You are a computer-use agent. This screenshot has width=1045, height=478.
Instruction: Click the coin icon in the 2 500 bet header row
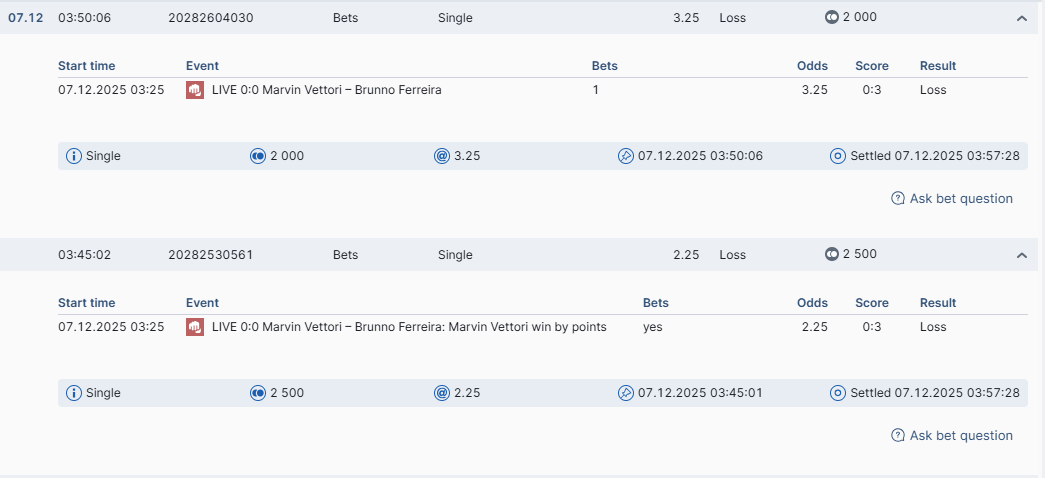coord(832,254)
